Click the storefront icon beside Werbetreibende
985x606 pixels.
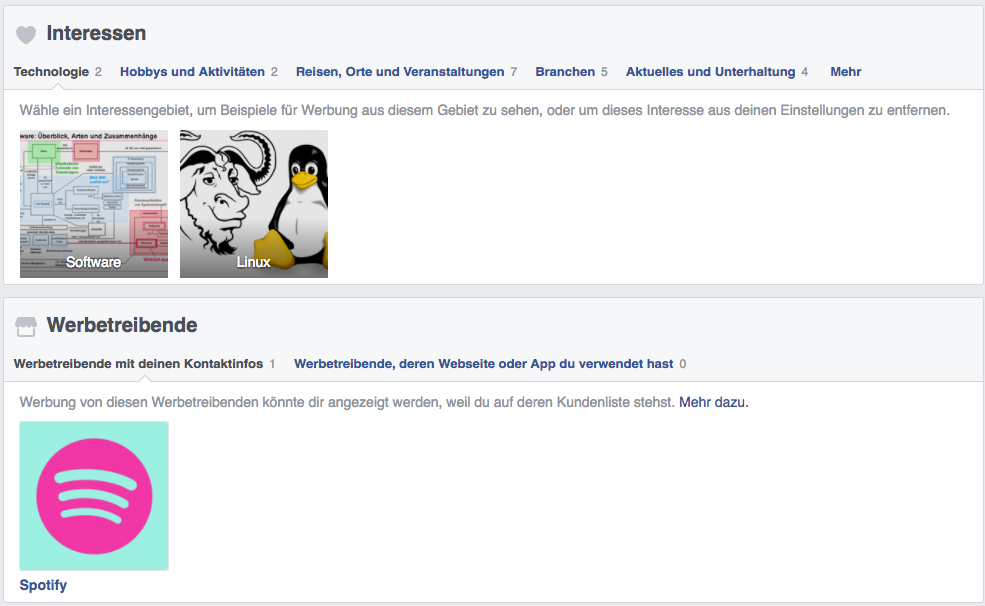click(26, 327)
